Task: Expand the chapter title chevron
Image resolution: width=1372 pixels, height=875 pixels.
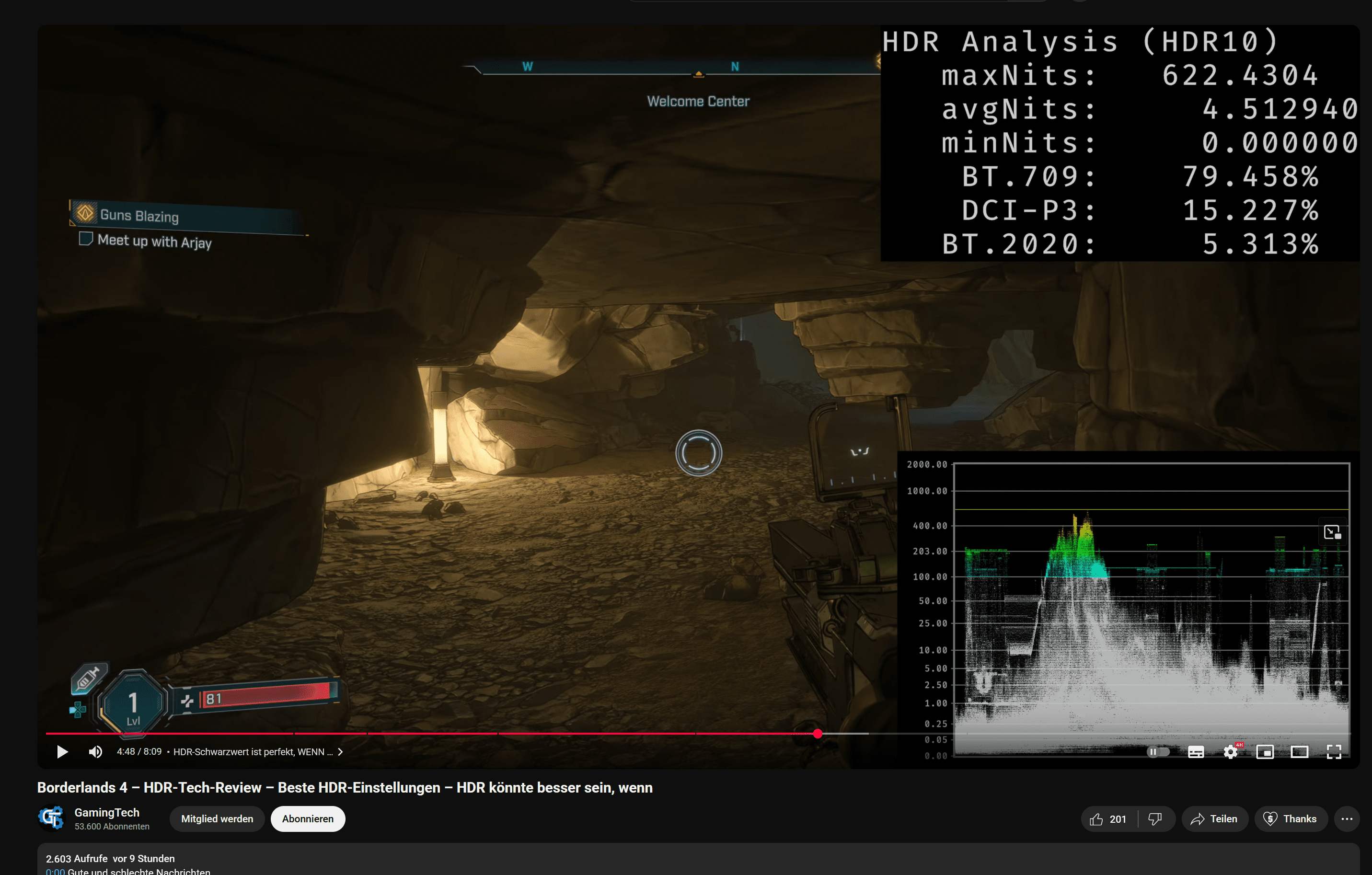Action: pos(340,752)
